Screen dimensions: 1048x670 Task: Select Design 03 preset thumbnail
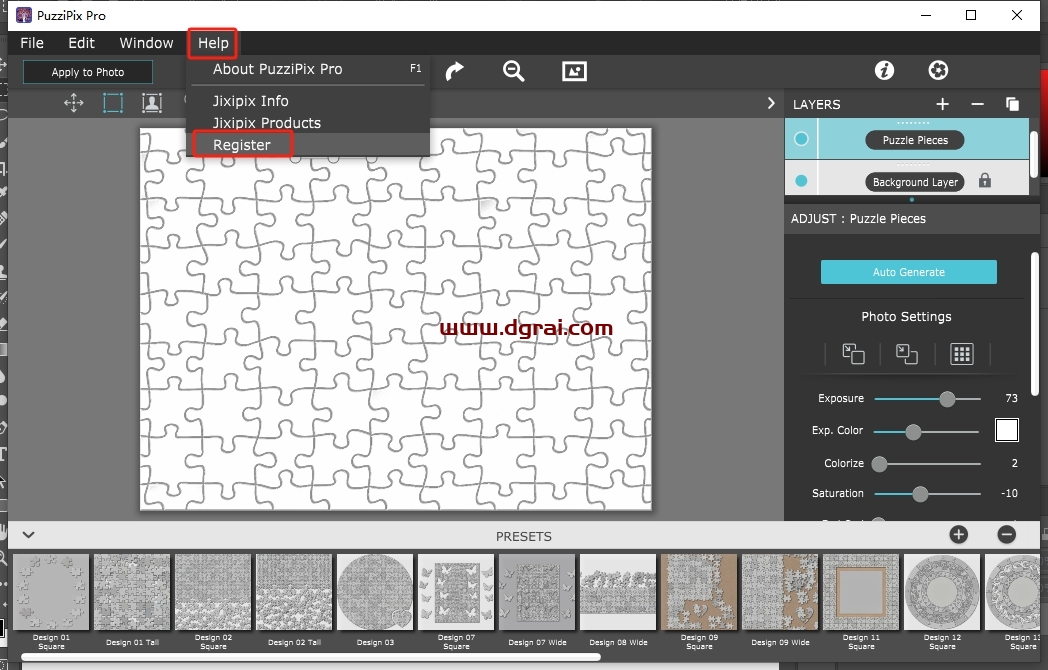click(x=375, y=592)
